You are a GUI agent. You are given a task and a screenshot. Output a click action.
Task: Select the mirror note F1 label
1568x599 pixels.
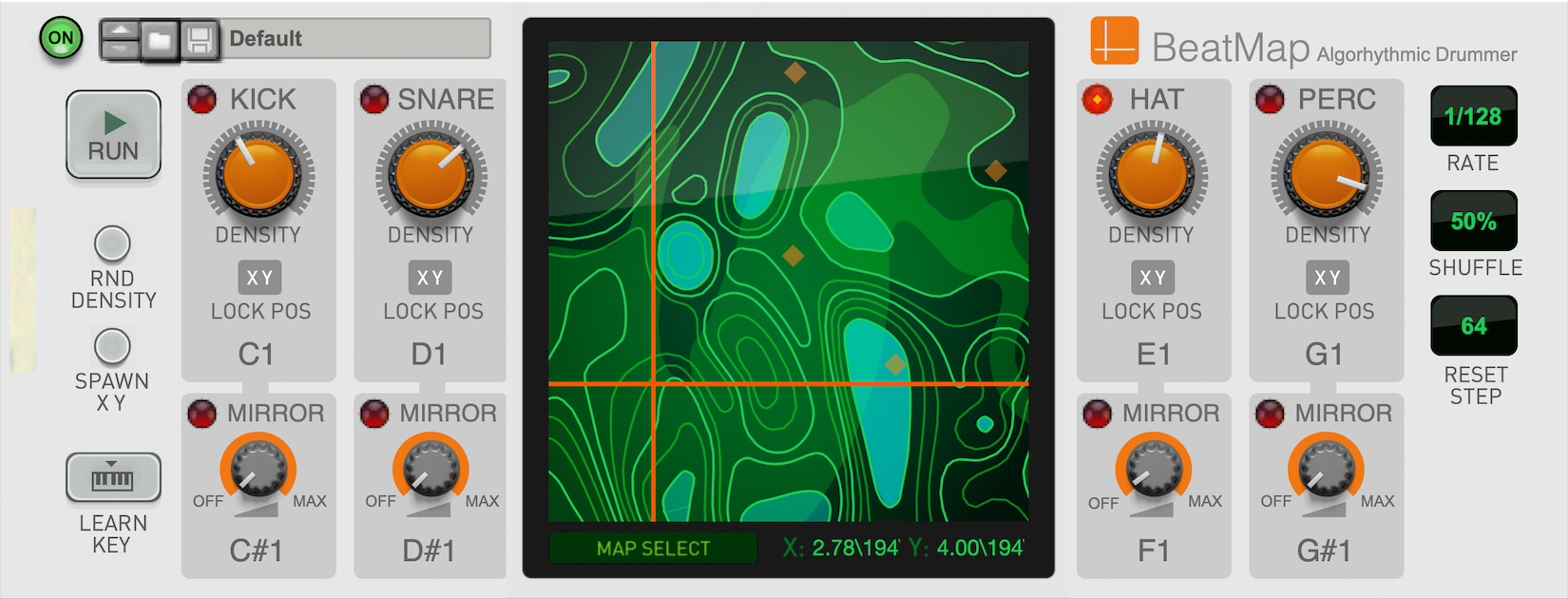pyautogui.click(x=1153, y=551)
